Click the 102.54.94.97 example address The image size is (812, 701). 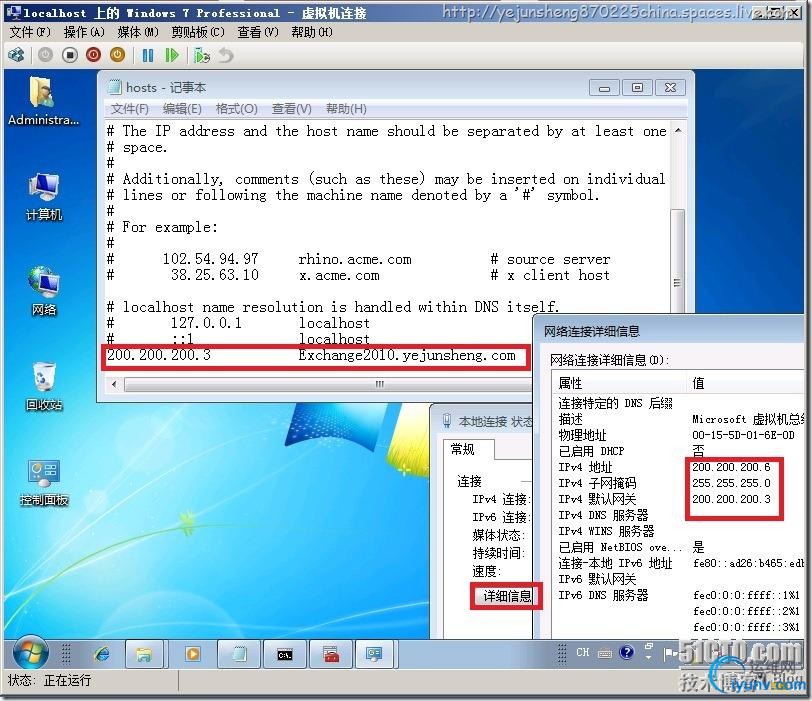[211, 259]
